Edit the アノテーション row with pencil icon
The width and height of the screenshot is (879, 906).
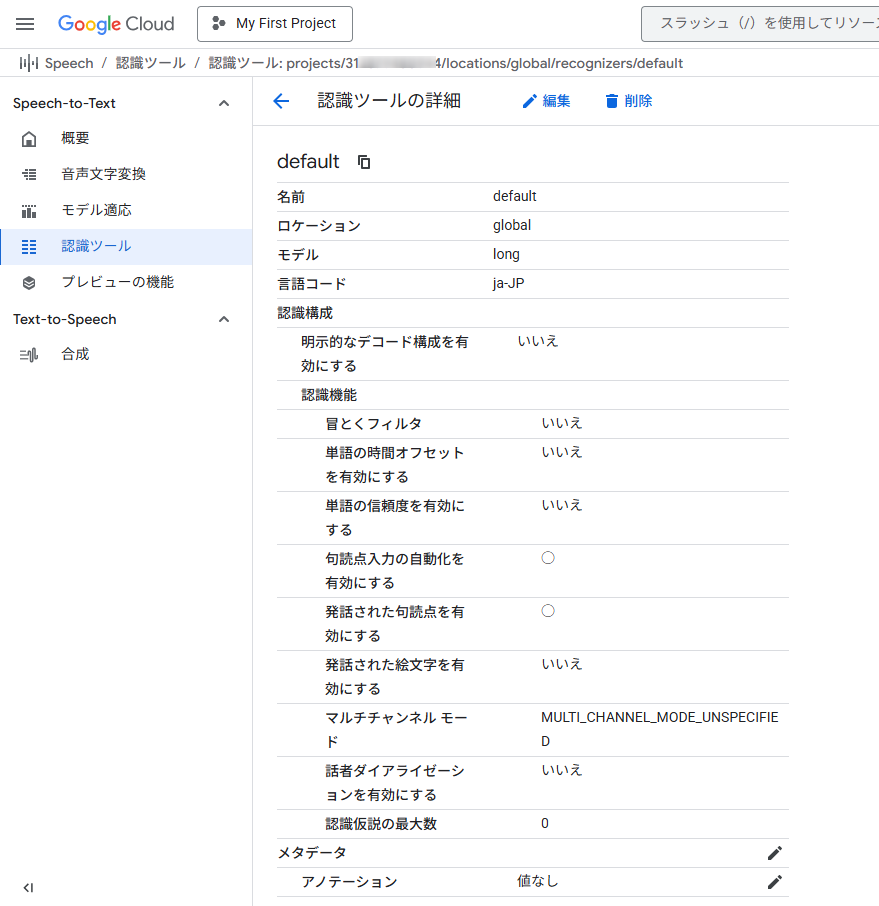point(774,882)
